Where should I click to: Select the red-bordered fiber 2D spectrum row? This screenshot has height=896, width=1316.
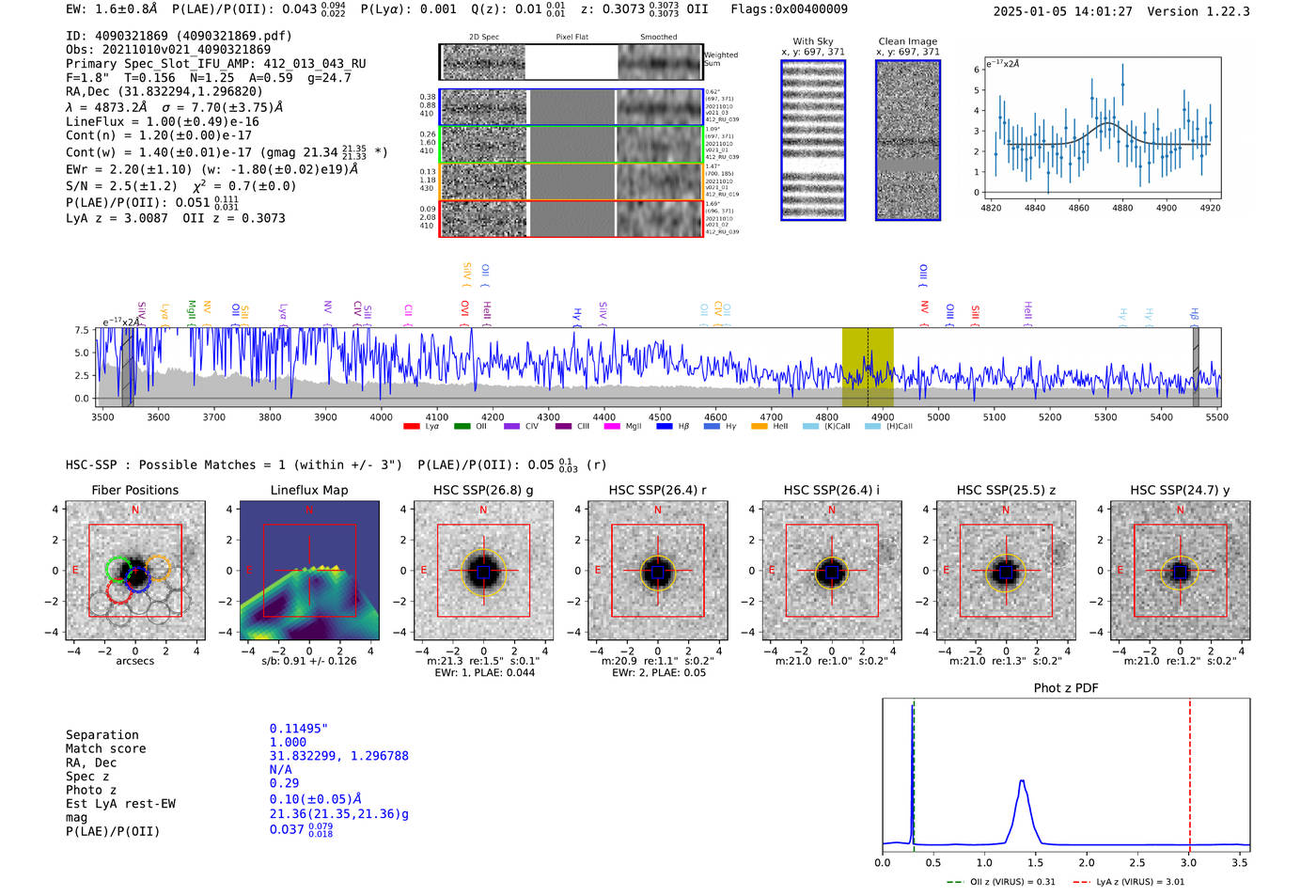572,218
